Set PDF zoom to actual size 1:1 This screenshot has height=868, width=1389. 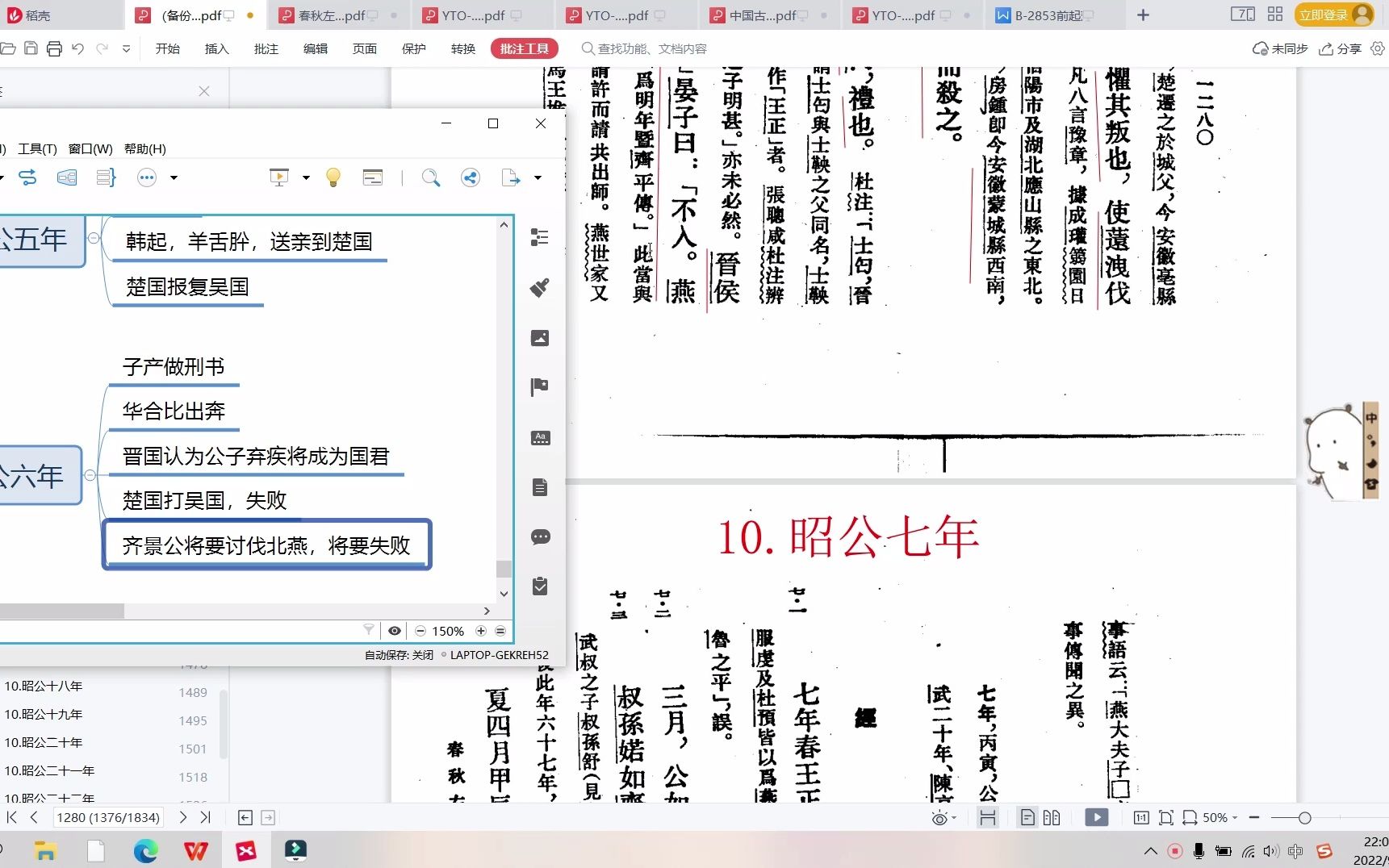point(1141,818)
